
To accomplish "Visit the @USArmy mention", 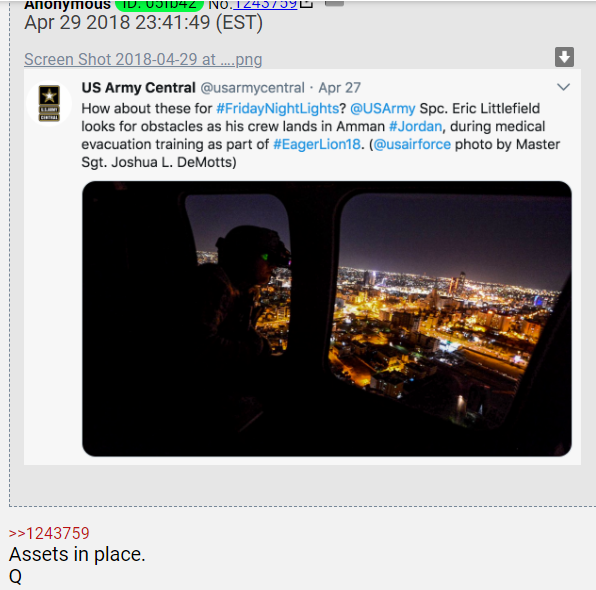I will [x=382, y=108].
